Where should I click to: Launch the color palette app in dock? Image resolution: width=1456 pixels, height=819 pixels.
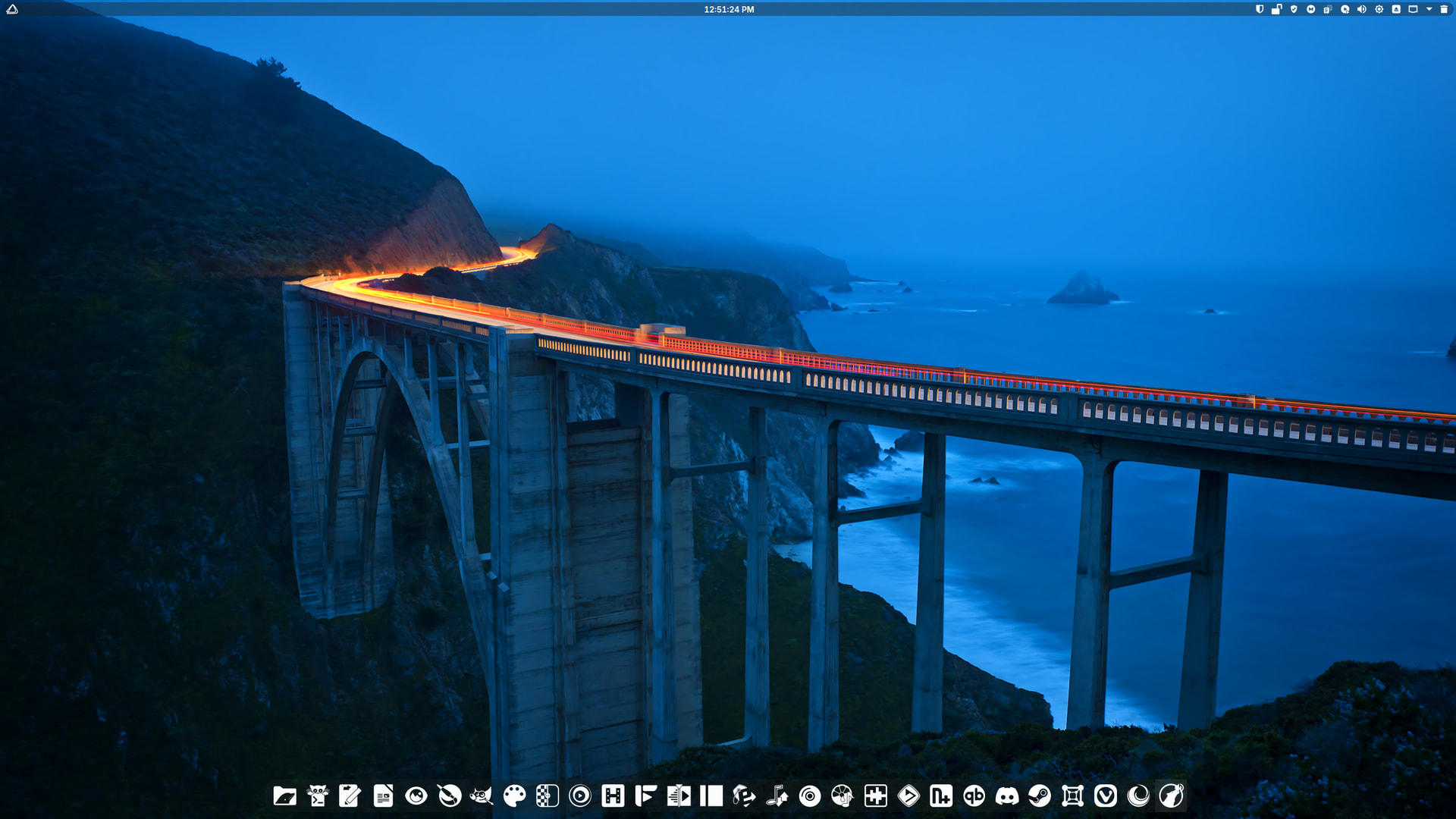[x=515, y=795]
